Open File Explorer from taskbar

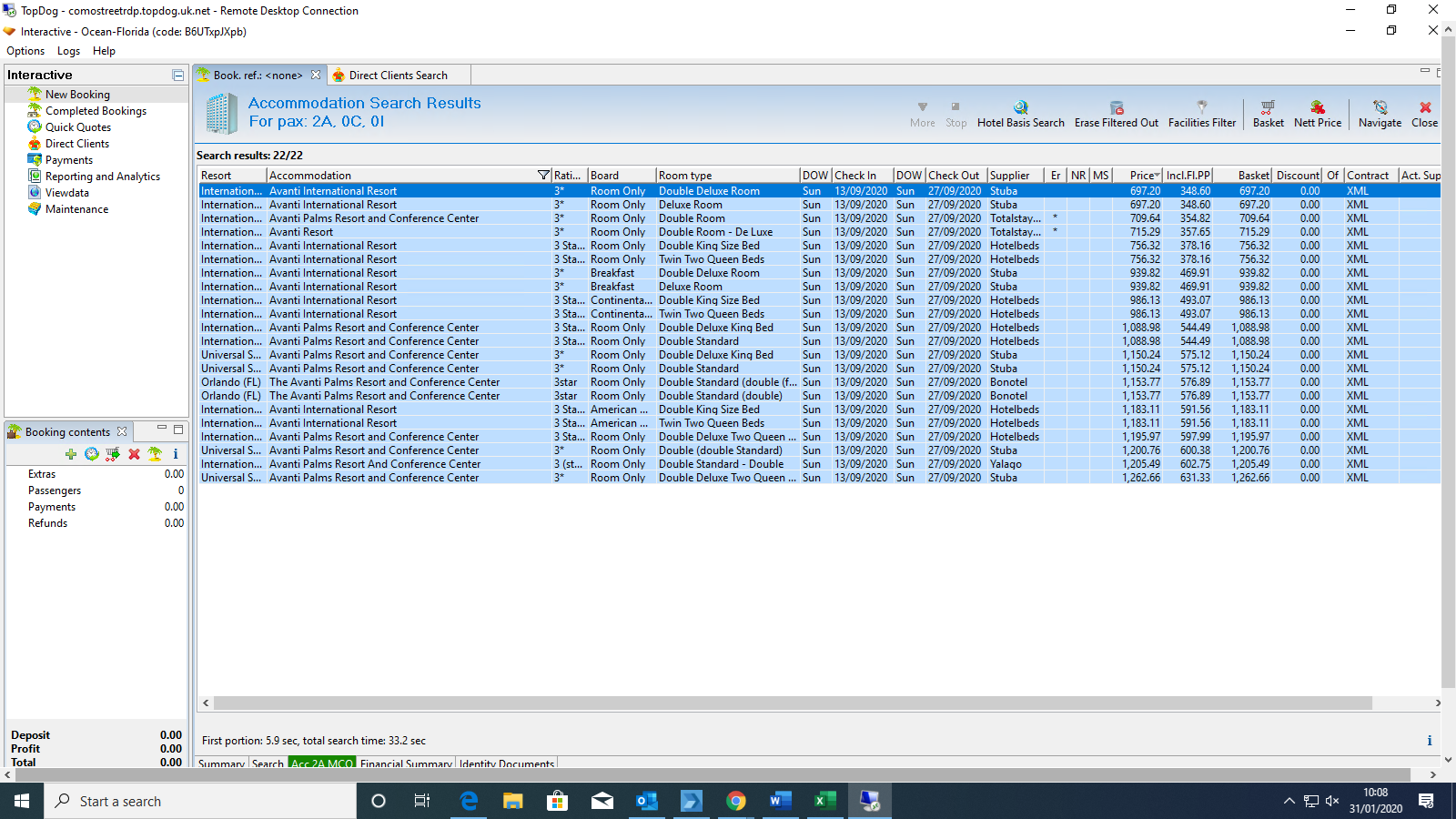coord(513,801)
